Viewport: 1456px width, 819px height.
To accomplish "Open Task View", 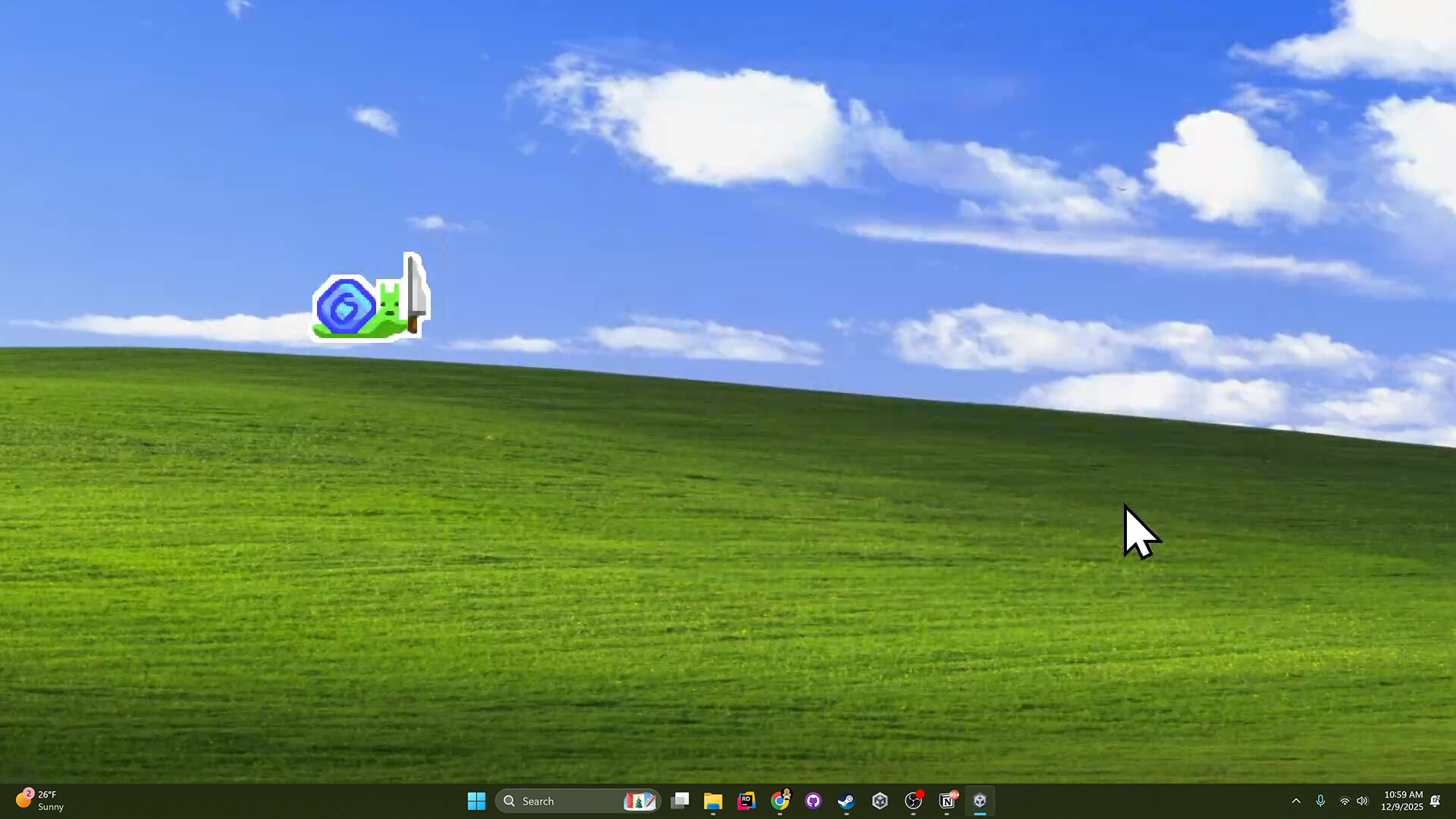I will click(680, 801).
